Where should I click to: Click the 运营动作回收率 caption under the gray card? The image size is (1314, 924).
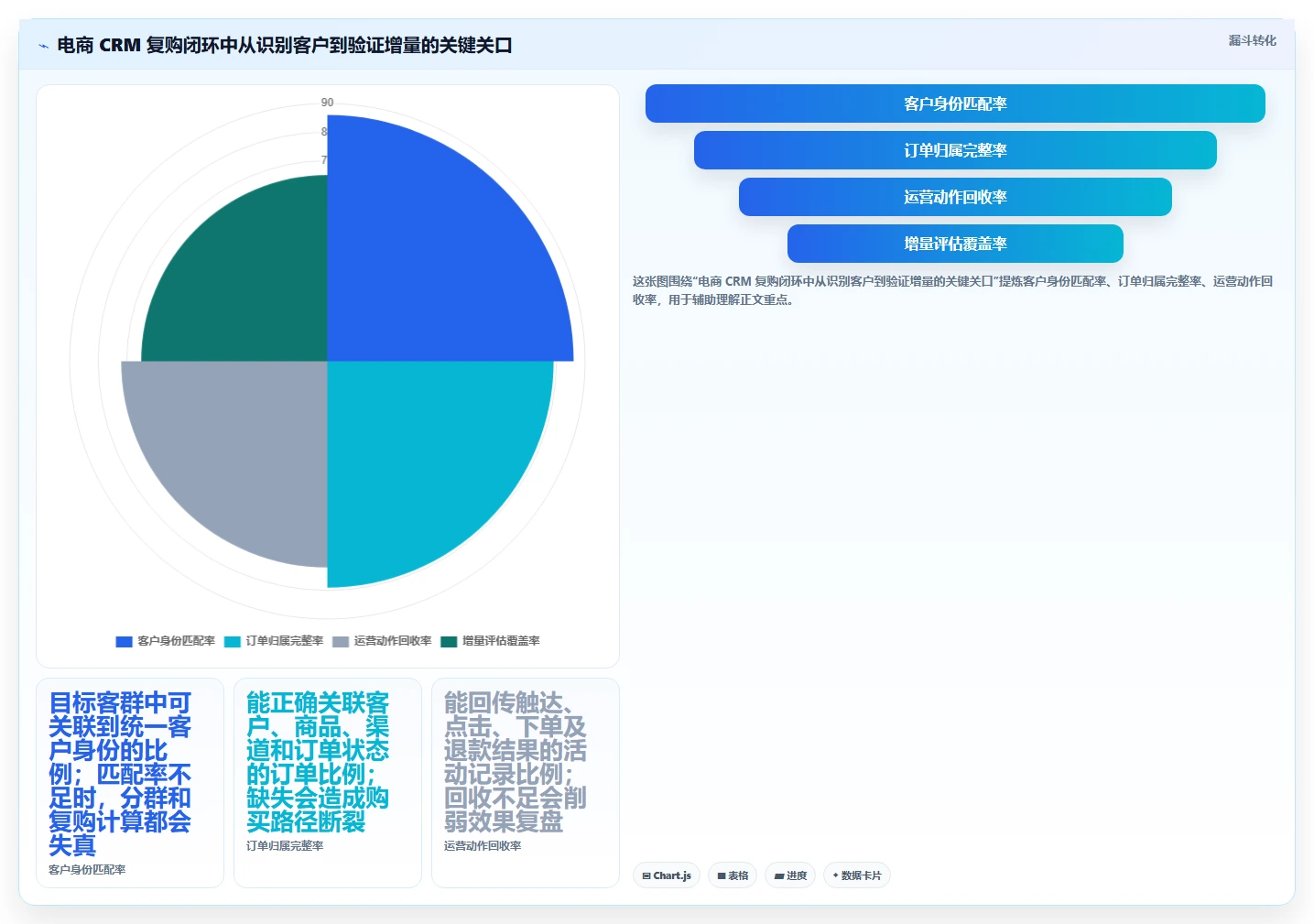pyautogui.click(x=483, y=846)
